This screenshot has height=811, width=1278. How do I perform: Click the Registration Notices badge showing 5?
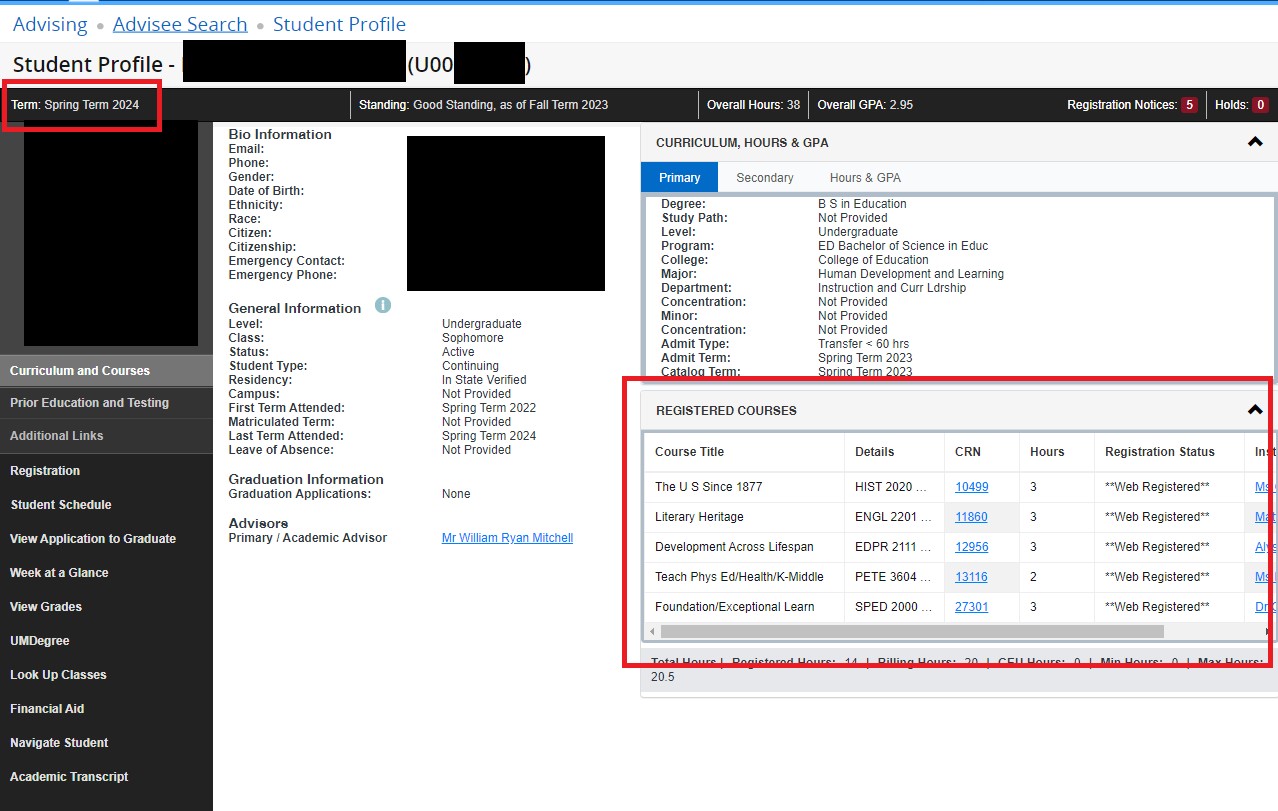click(x=1192, y=104)
